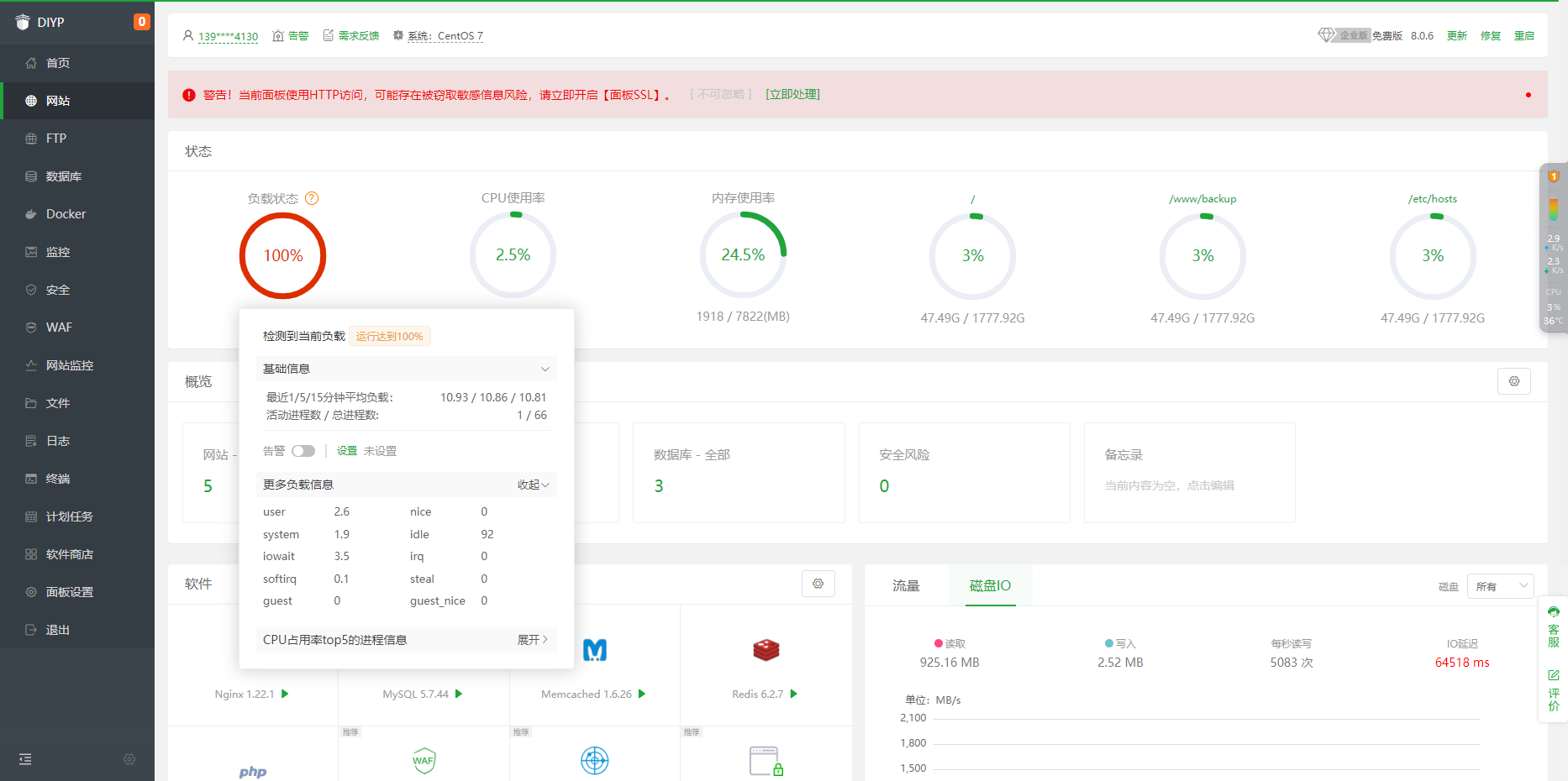Collapse the 基础信息 section chevron
The image size is (1568, 781).
[x=545, y=369]
